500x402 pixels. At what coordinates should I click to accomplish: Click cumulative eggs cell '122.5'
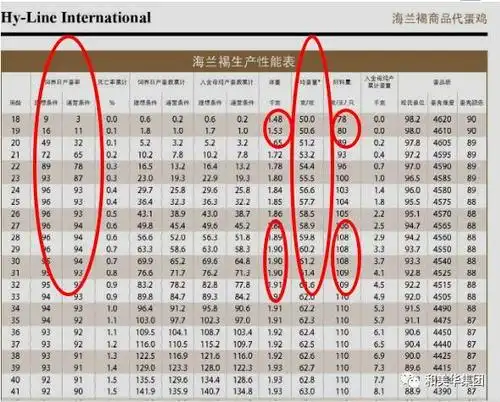tap(145, 356)
